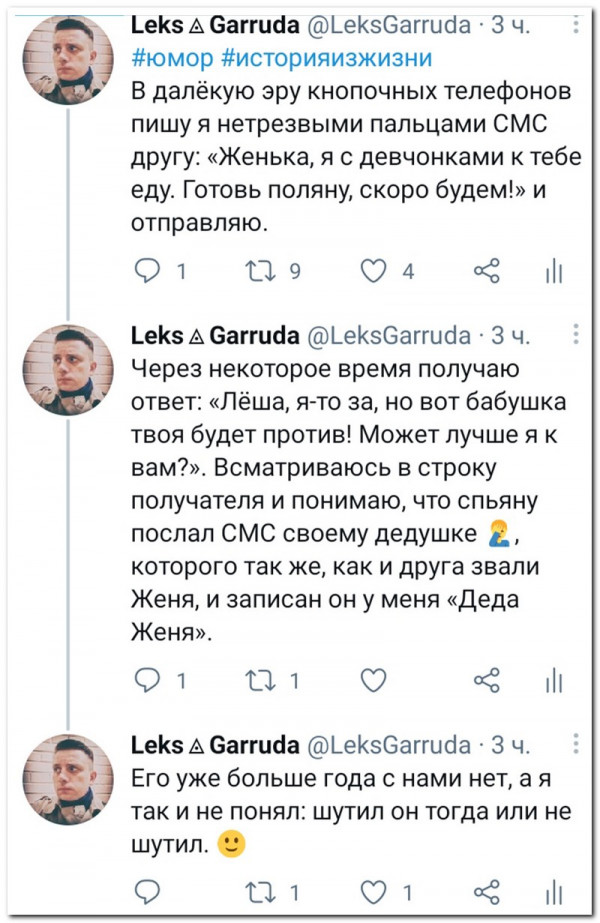Retweet the third tweet in the thread
Viewport: 600px width, 923px height.
(258, 891)
